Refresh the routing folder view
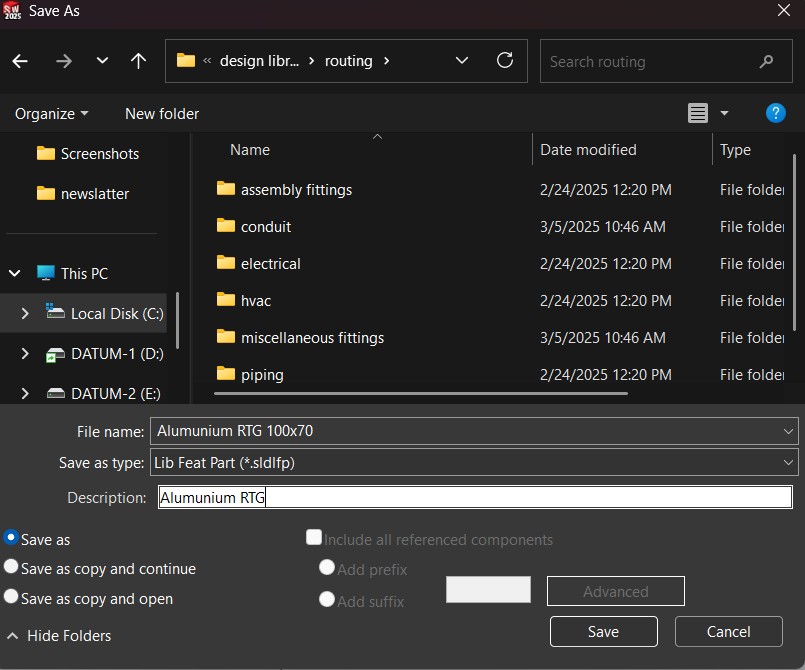The width and height of the screenshot is (805, 670). (505, 60)
